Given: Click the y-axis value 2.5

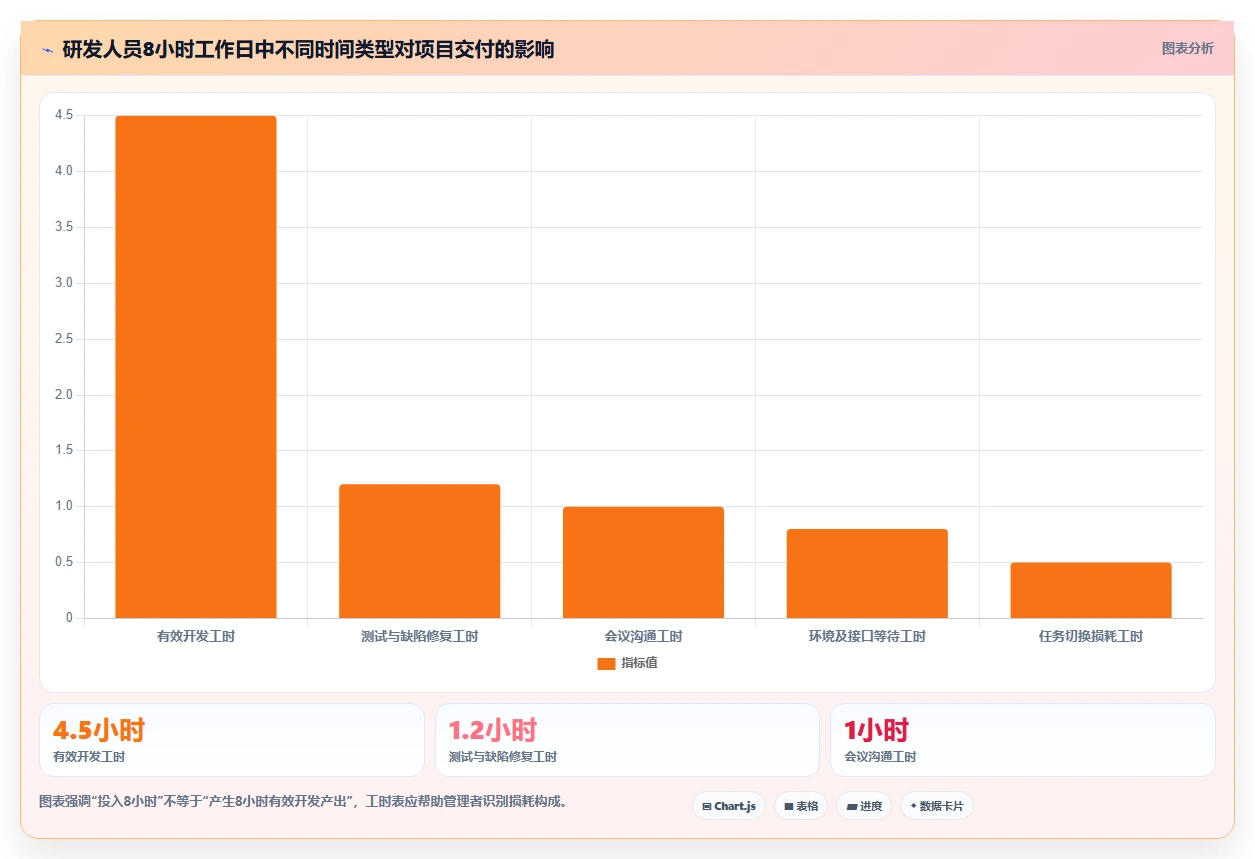Looking at the screenshot, I should [64, 339].
